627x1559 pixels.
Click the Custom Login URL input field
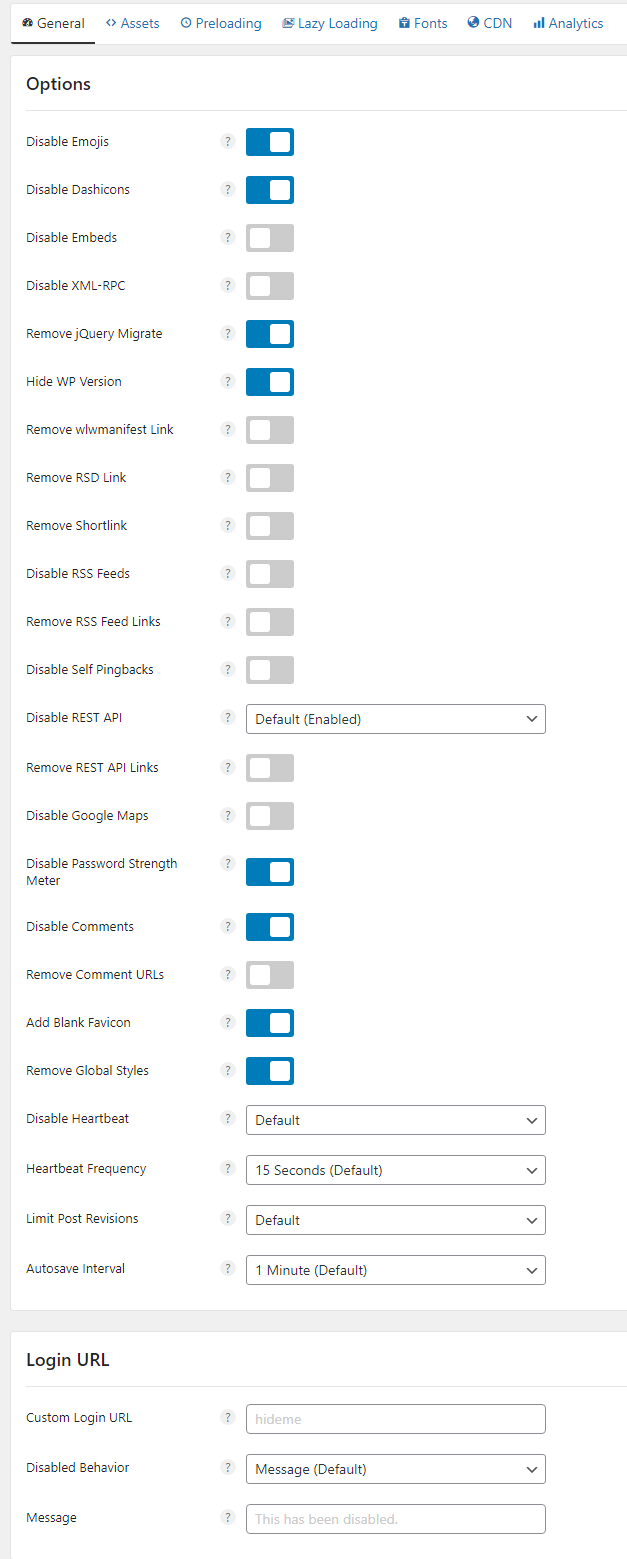click(x=396, y=1419)
